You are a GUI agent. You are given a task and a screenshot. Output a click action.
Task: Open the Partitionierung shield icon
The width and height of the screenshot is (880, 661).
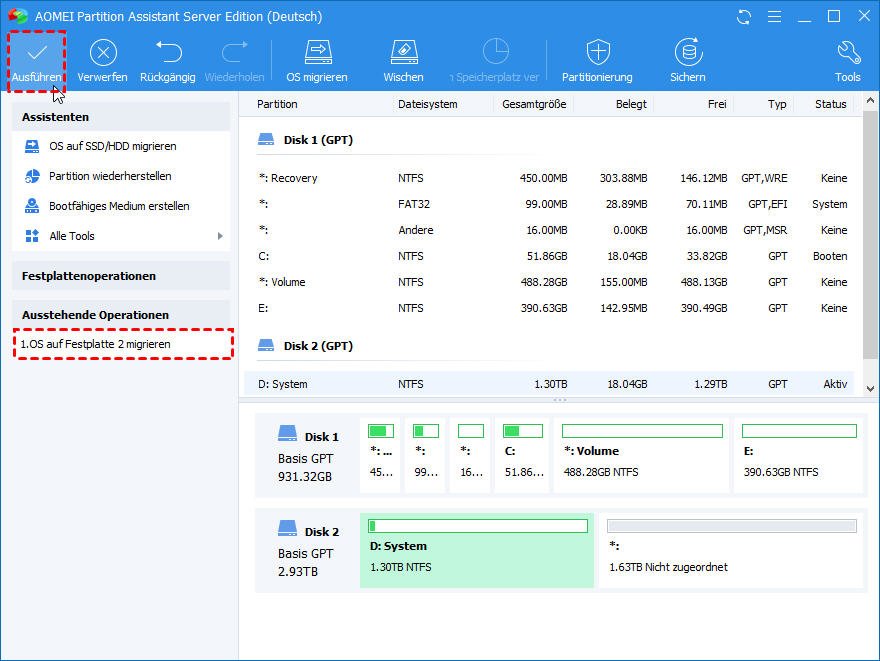pos(597,53)
